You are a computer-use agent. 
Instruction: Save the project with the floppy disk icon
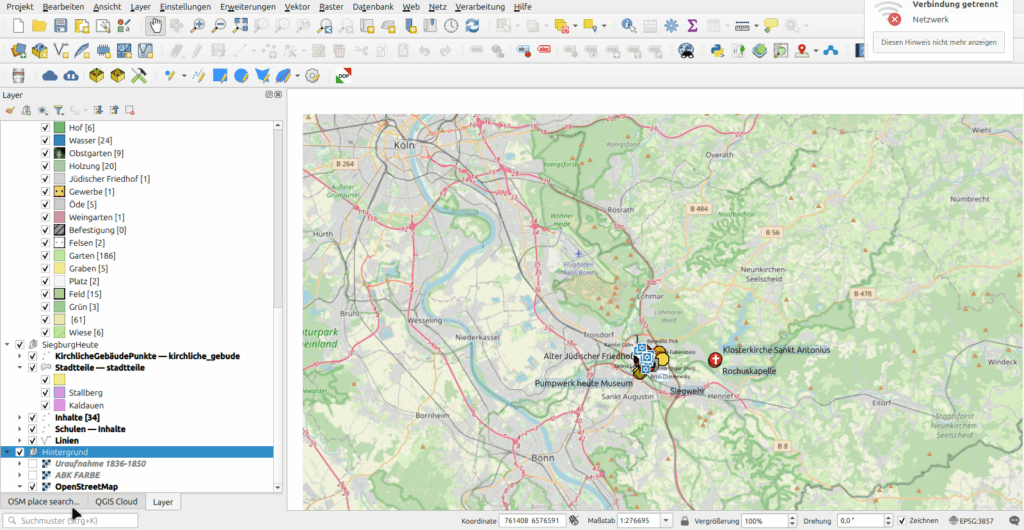[61, 25]
